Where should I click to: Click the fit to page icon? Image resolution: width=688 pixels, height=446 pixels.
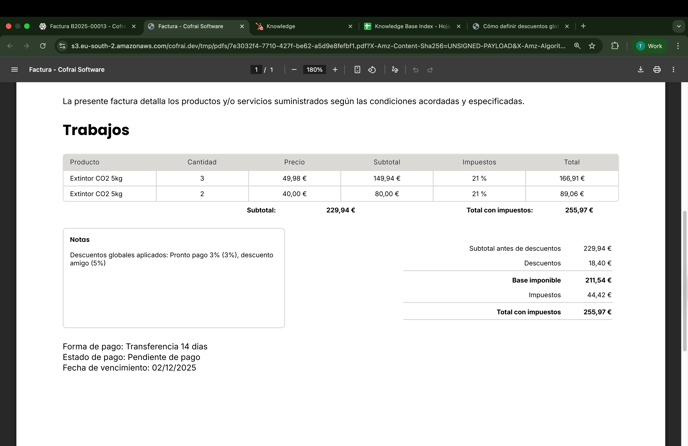357,69
